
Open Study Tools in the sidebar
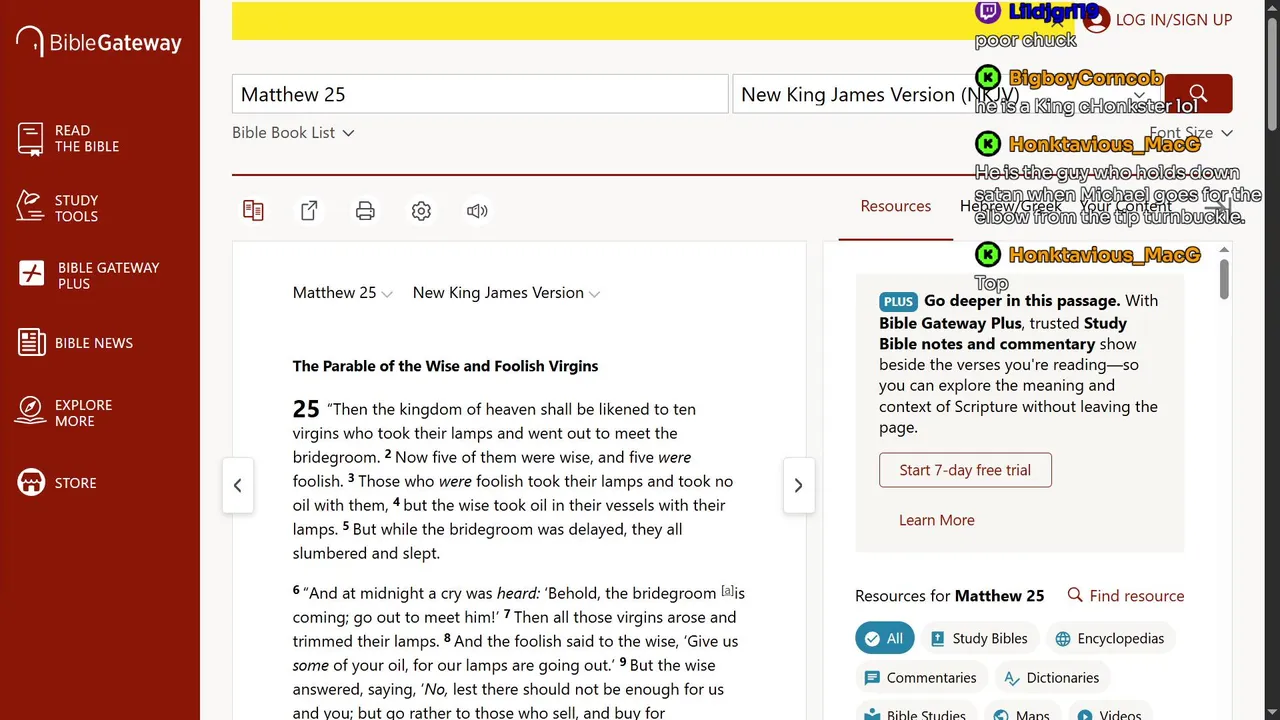click(58, 208)
